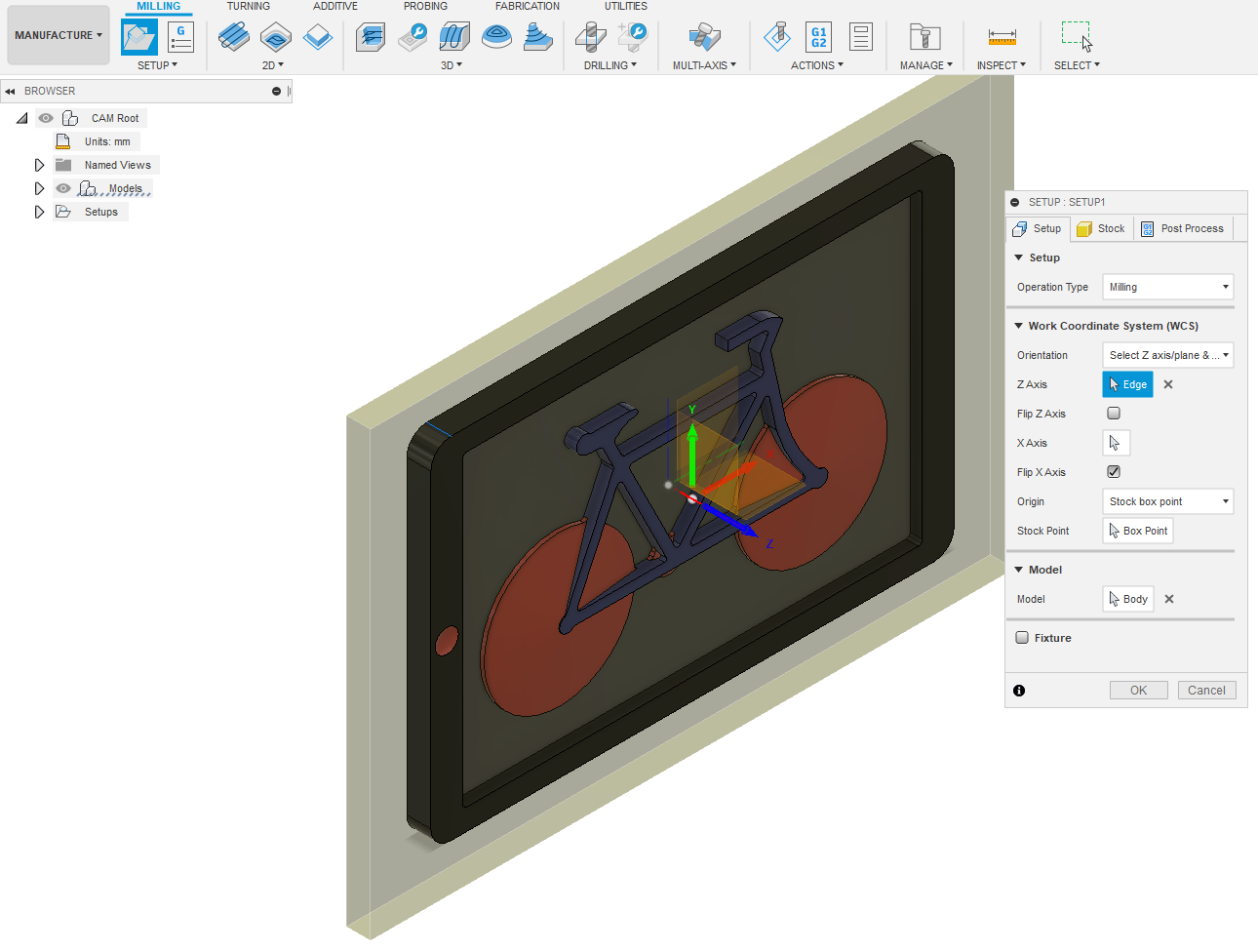
Task: Click the NC Program G-code icon in Setup group
Action: click(x=180, y=37)
